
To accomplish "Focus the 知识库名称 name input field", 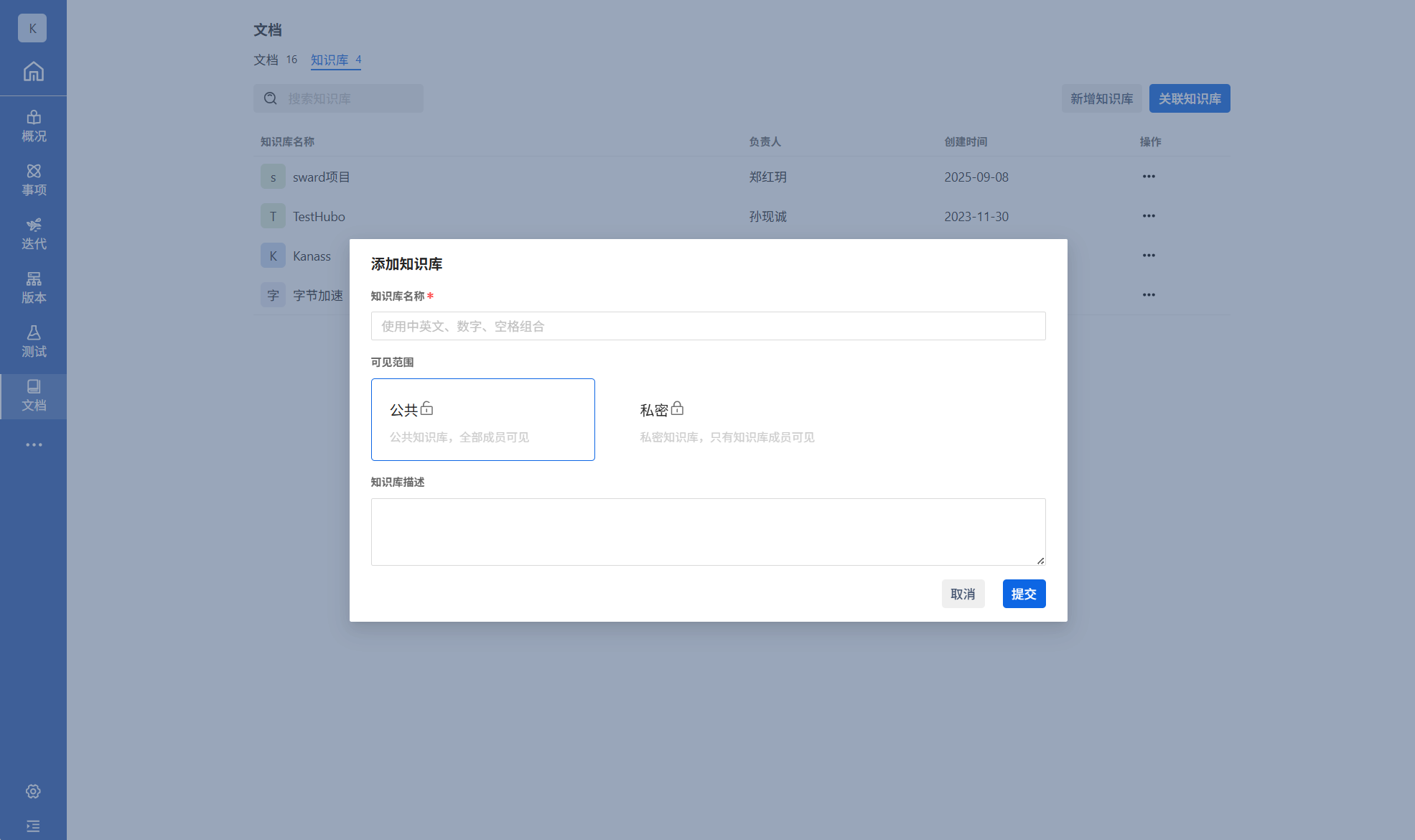I will pos(708,326).
